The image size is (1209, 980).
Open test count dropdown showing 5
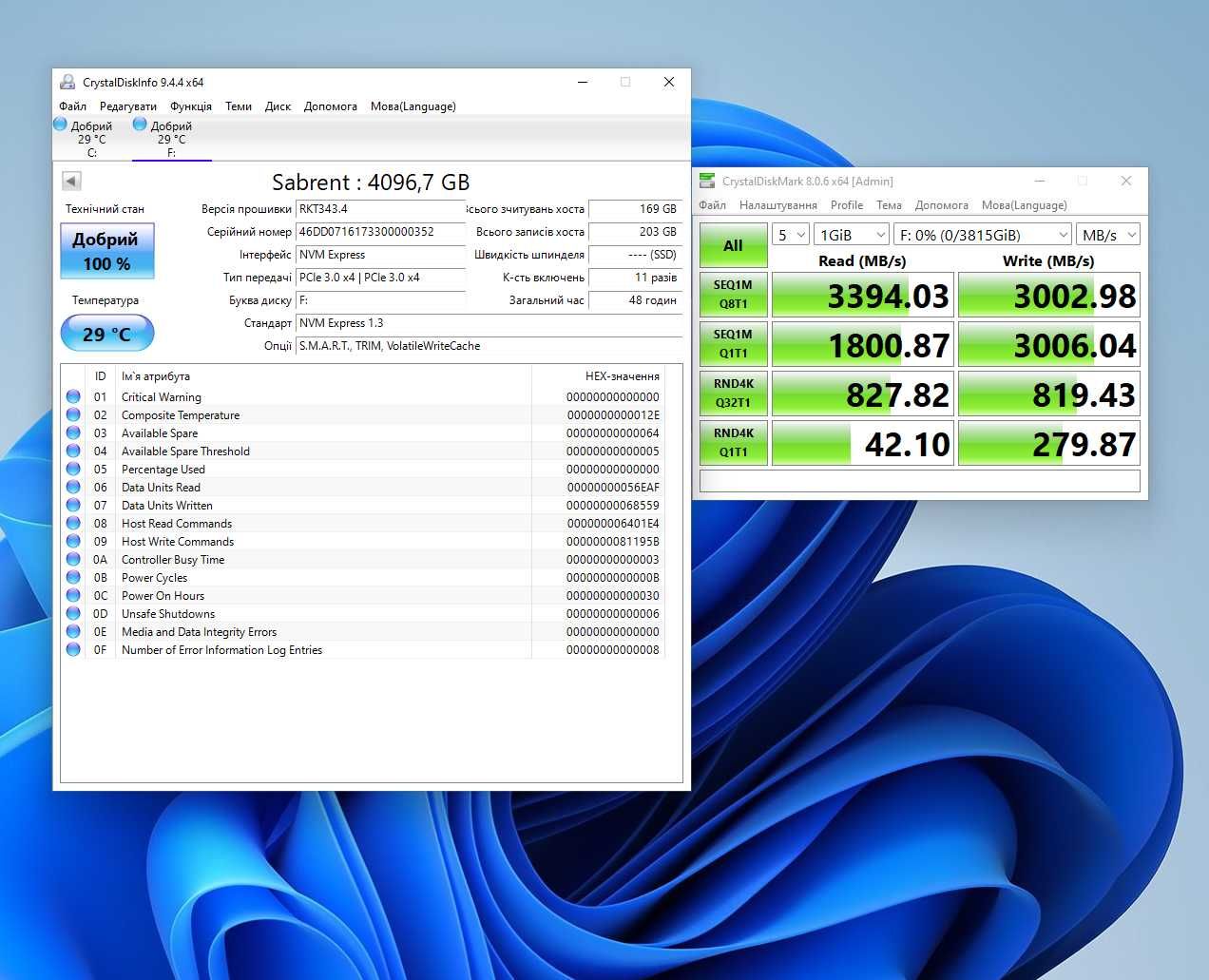(x=791, y=235)
